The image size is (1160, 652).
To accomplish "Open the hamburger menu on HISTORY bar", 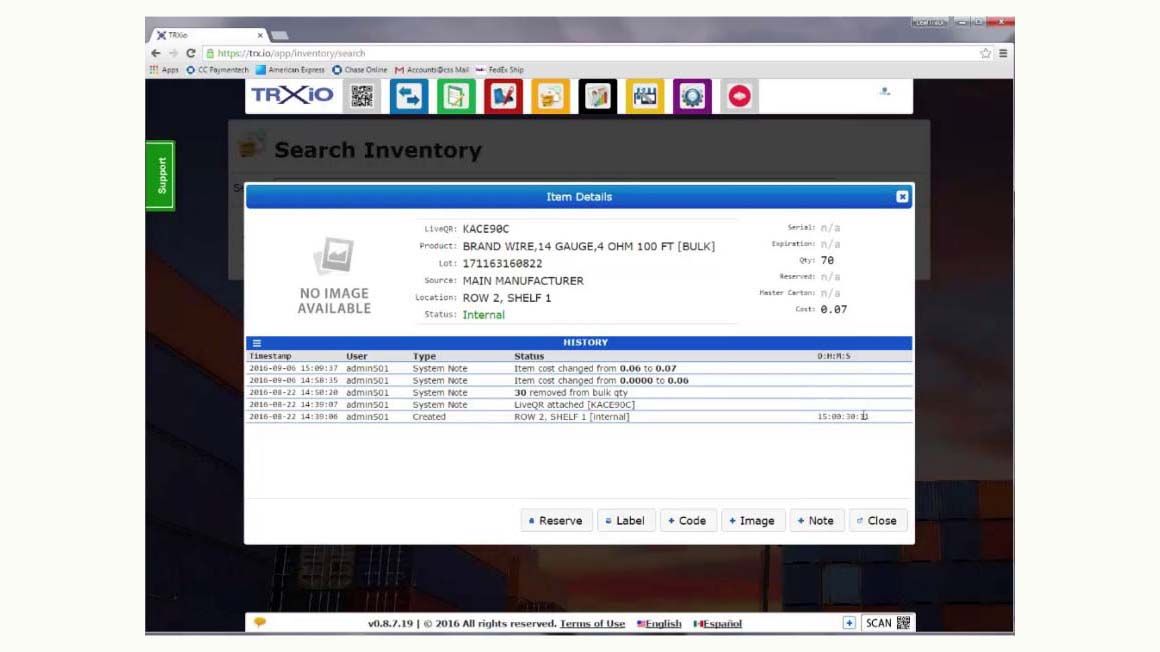I will click(x=256, y=343).
